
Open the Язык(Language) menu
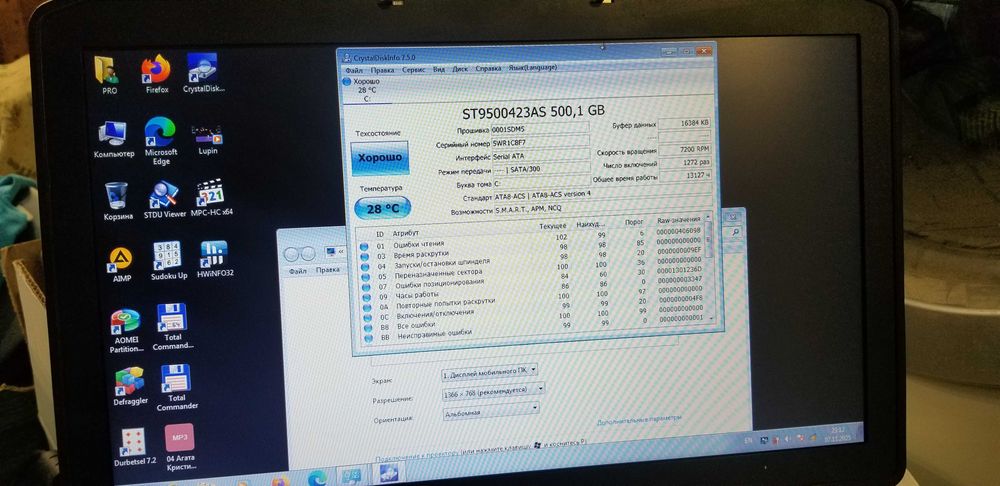533,67
